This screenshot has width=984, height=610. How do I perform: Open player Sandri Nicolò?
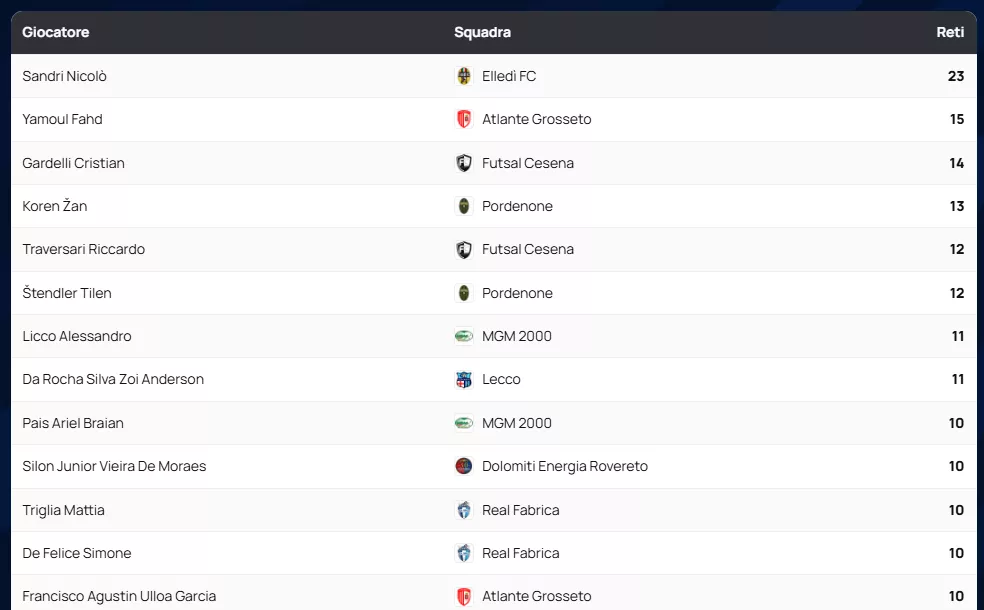[x=64, y=76]
